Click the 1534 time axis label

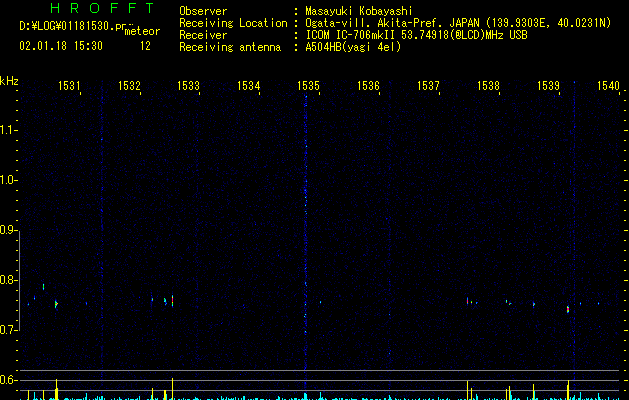249,86
